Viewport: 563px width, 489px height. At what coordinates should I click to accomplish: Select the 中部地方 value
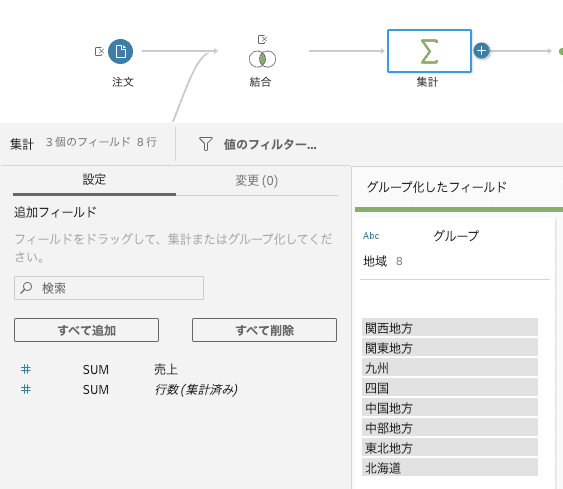[450, 428]
